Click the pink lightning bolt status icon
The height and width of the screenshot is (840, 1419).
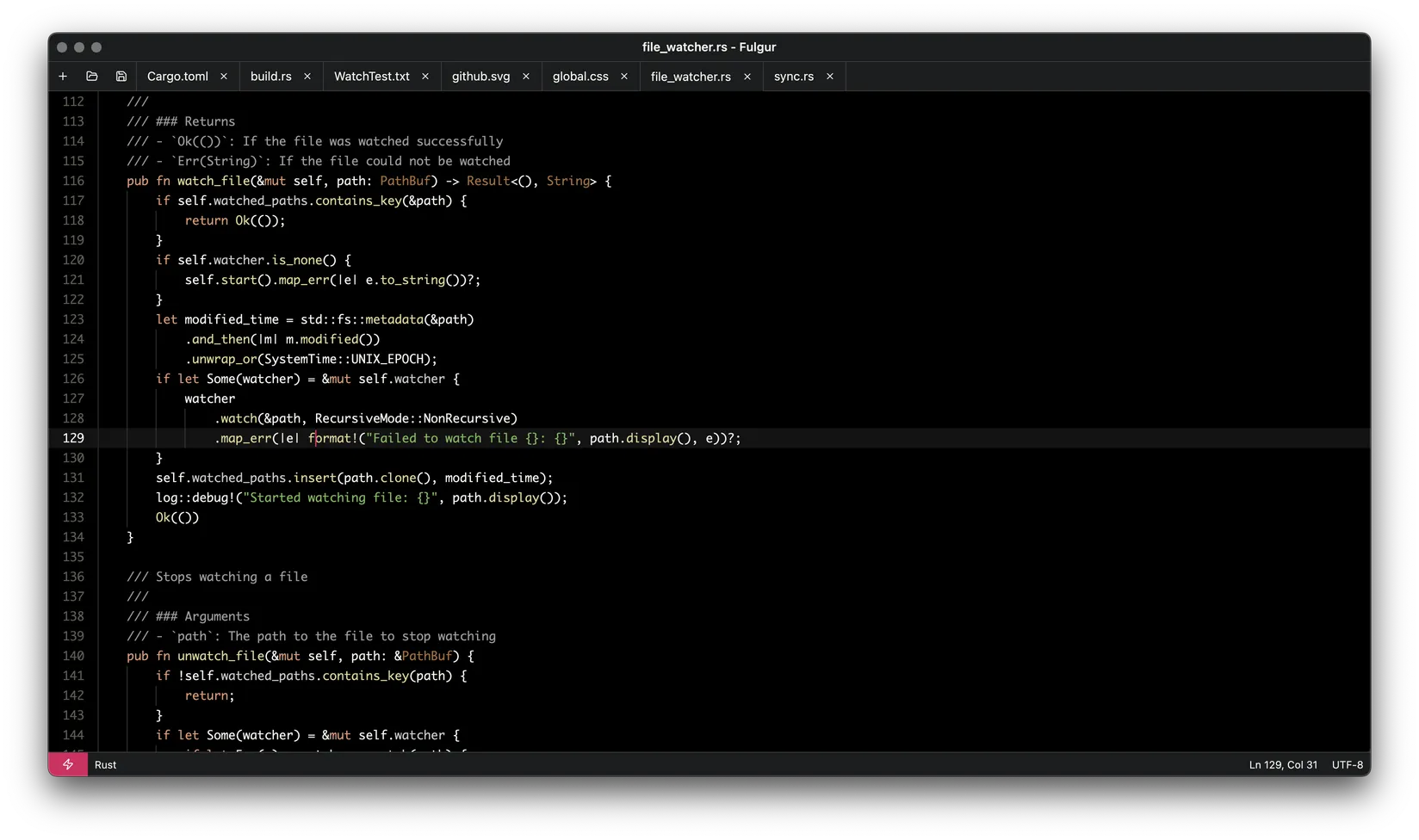pos(68,764)
